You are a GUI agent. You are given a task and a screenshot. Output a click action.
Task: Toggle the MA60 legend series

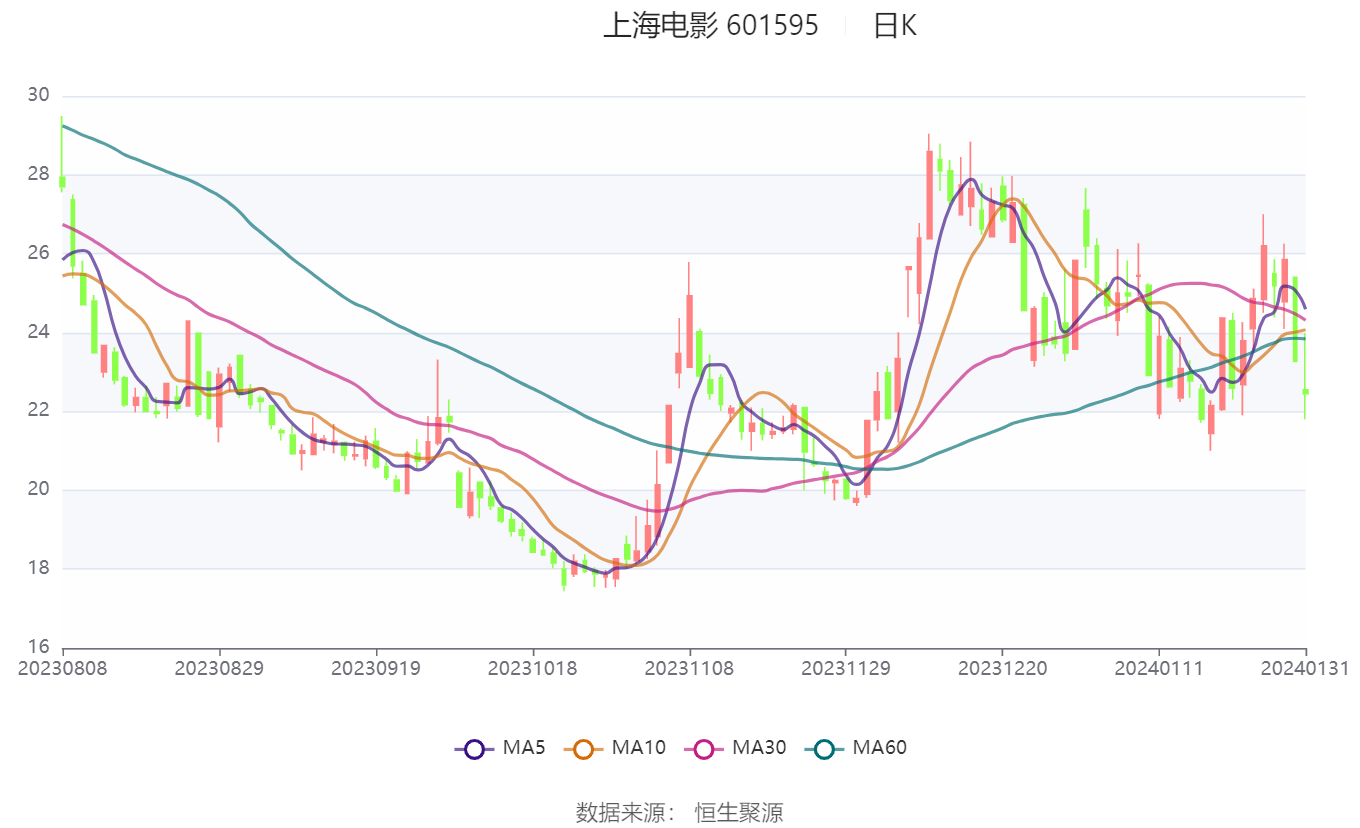pyautogui.click(x=855, y=748)
